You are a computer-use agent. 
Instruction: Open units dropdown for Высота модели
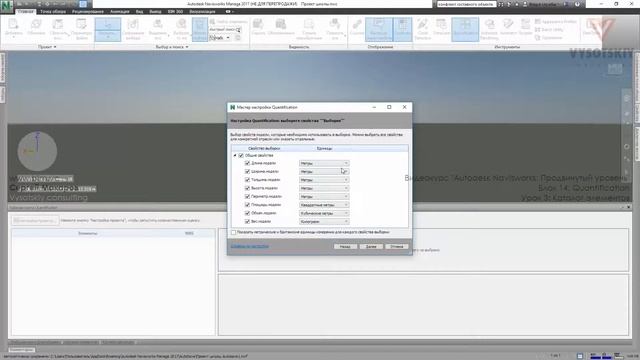coord(324,188)
